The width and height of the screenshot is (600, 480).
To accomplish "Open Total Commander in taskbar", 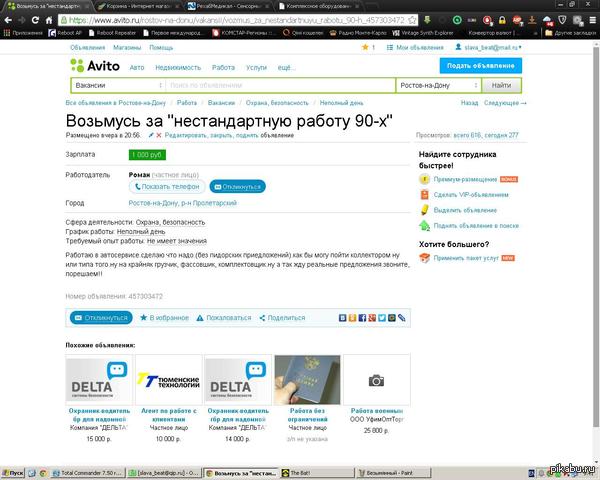I will [x=88, y=473].
